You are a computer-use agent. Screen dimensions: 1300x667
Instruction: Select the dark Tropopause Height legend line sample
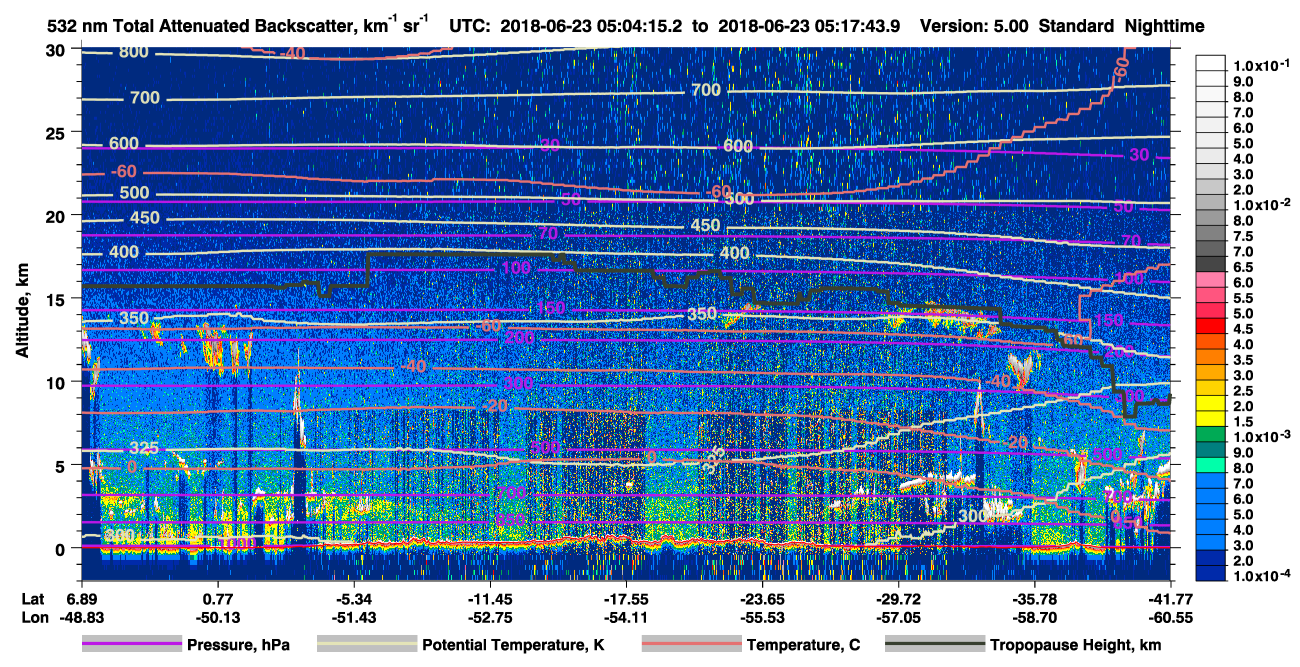point(933,645)
